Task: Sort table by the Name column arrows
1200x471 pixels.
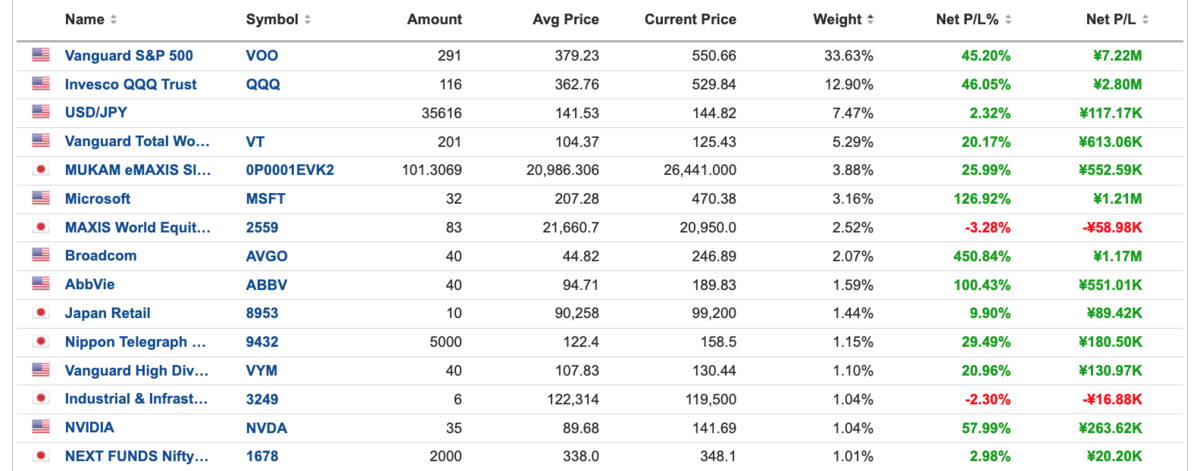Action: click(x=113, y=20)
